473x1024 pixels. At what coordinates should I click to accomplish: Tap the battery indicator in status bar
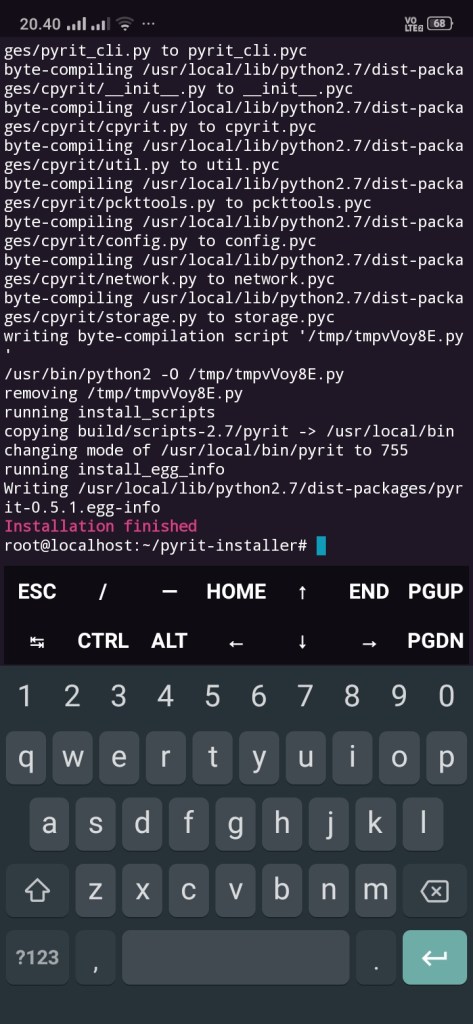pyautogui.click(x=440, y=24)
